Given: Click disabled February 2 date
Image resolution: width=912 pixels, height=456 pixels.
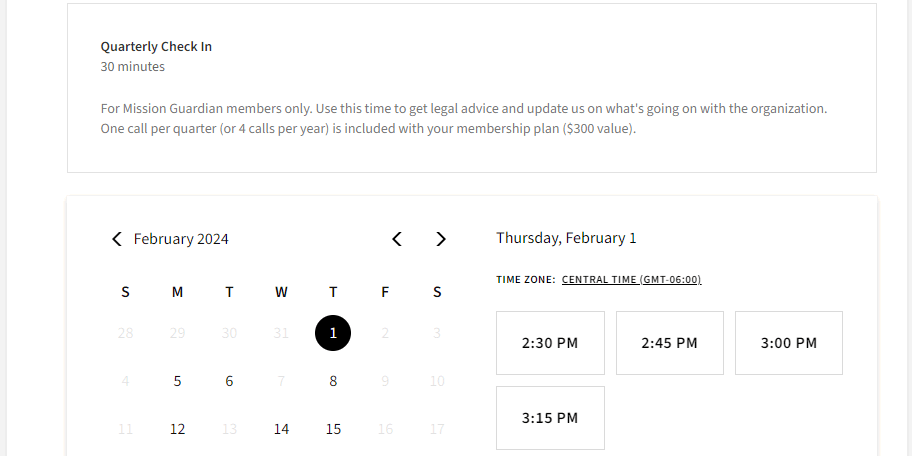Looking at the screenshot, I should (x=385, y=333).
